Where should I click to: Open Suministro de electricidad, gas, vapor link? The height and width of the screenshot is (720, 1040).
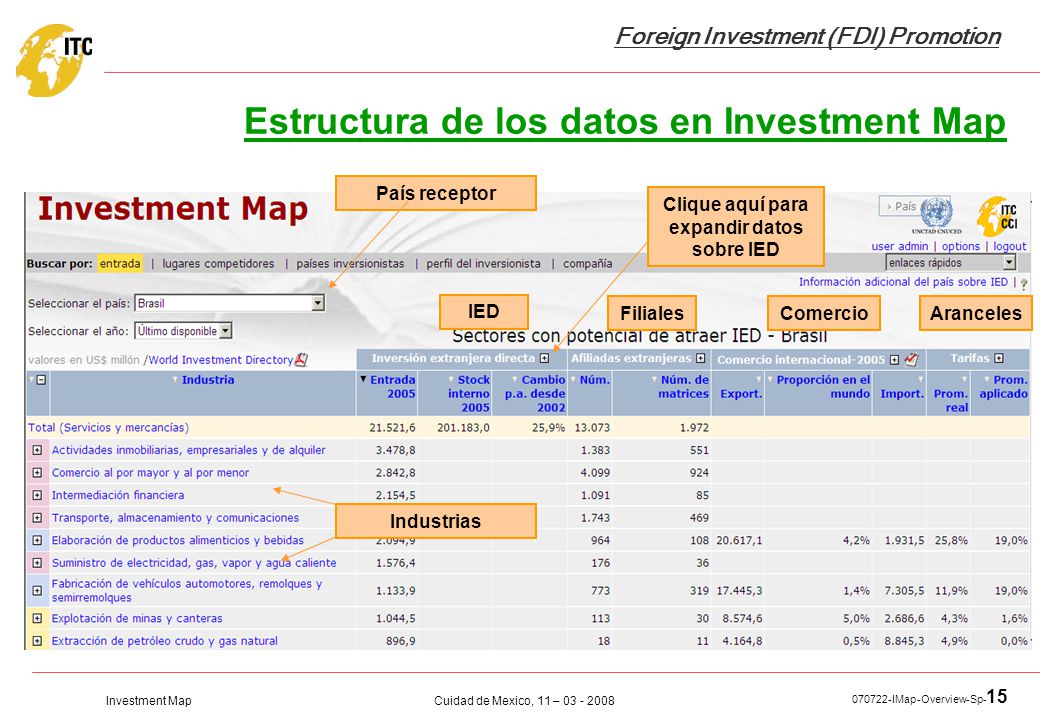194,563
